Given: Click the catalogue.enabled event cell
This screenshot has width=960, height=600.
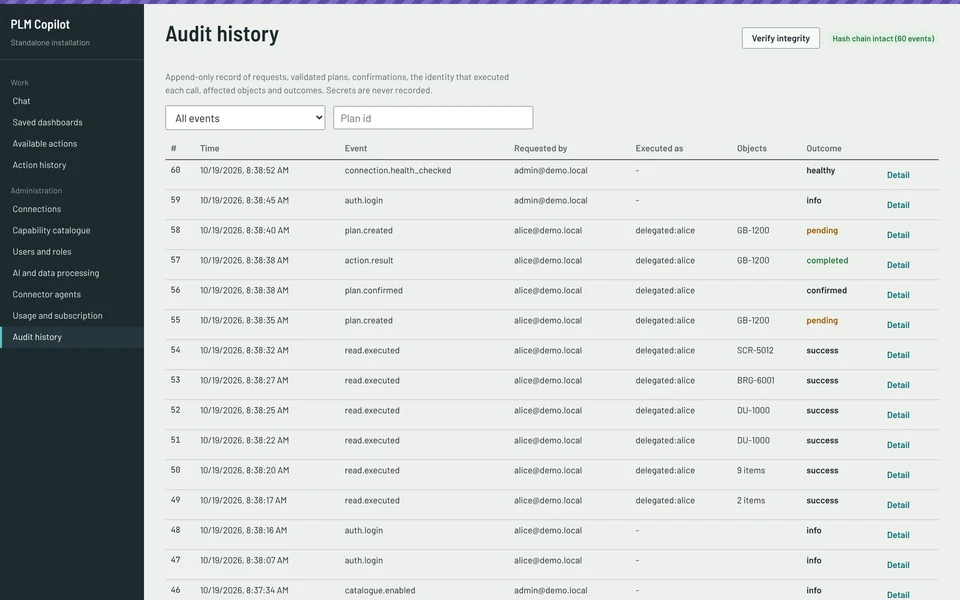Looking at the screenshot, I should coord(380,590).
